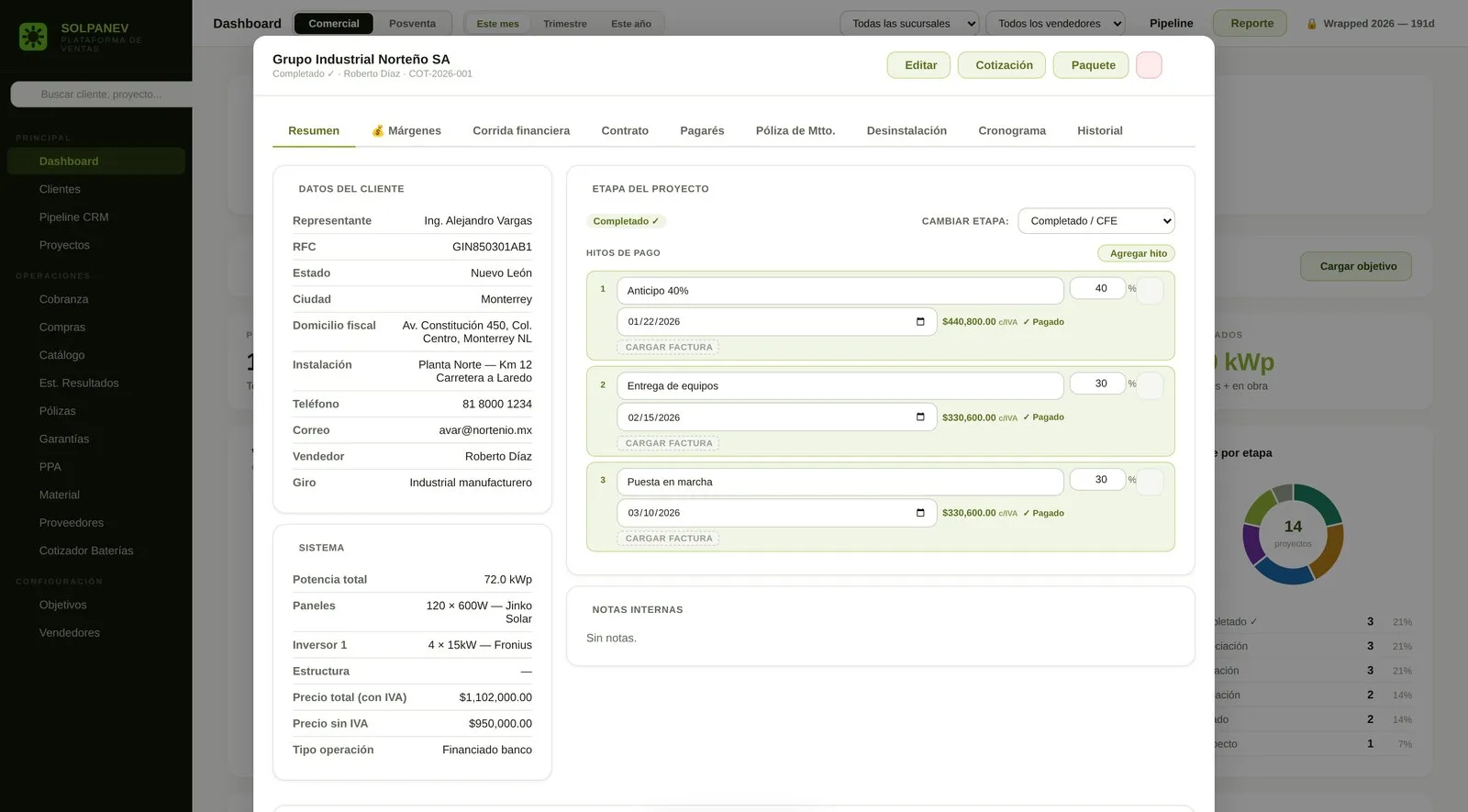The width and height of the screenshot is (1468, 812).
Task: Click the blank pink button beside Paquete
Action: tap(1149, 65)
